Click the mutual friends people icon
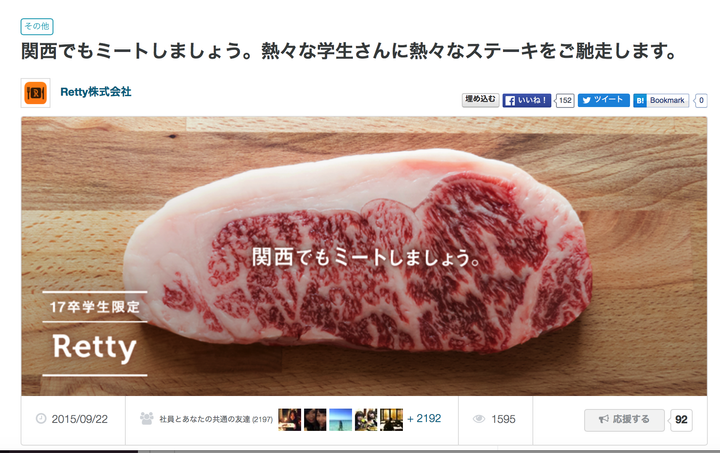 (146, 419)
